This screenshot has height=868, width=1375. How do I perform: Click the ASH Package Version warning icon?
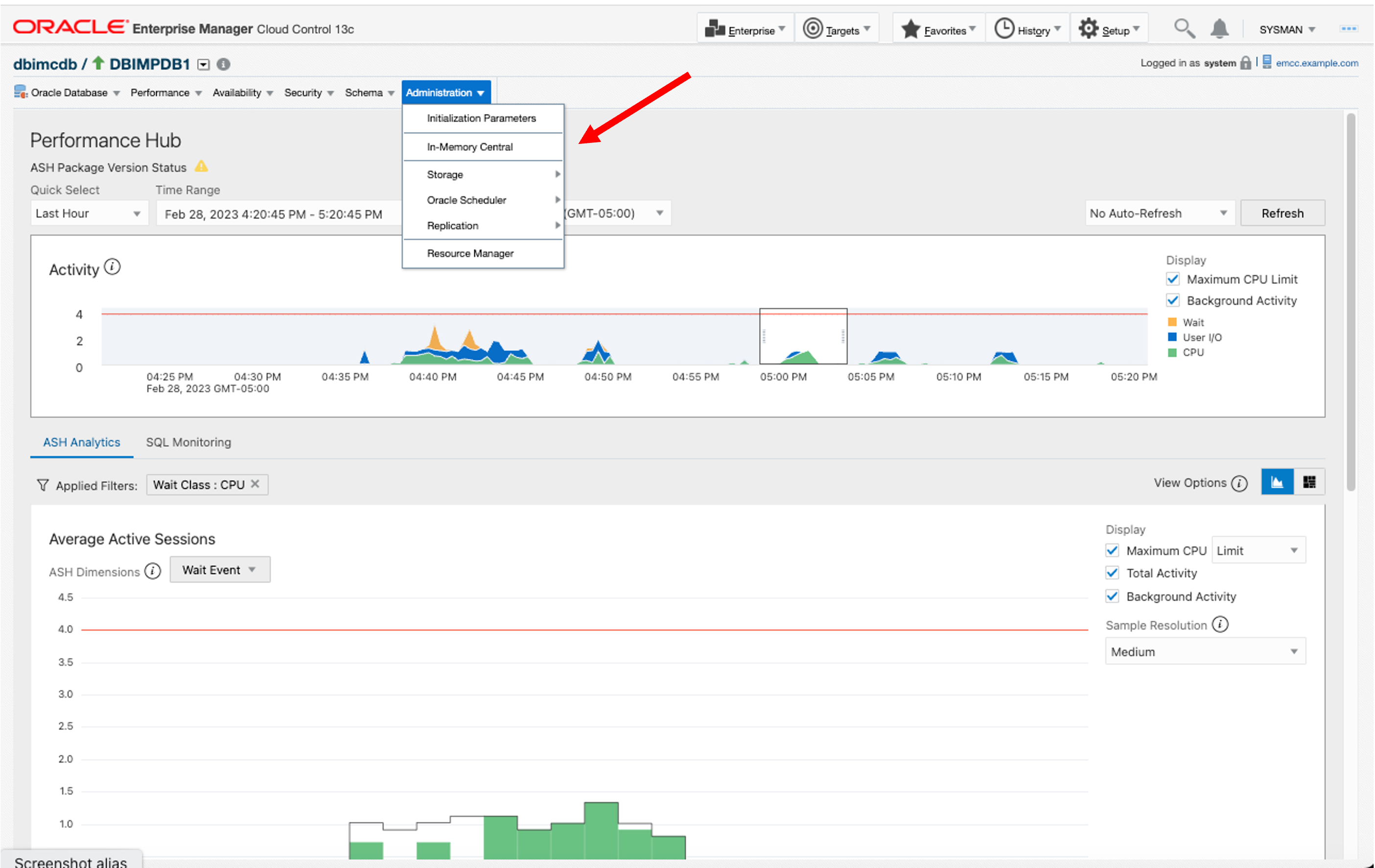201,167
